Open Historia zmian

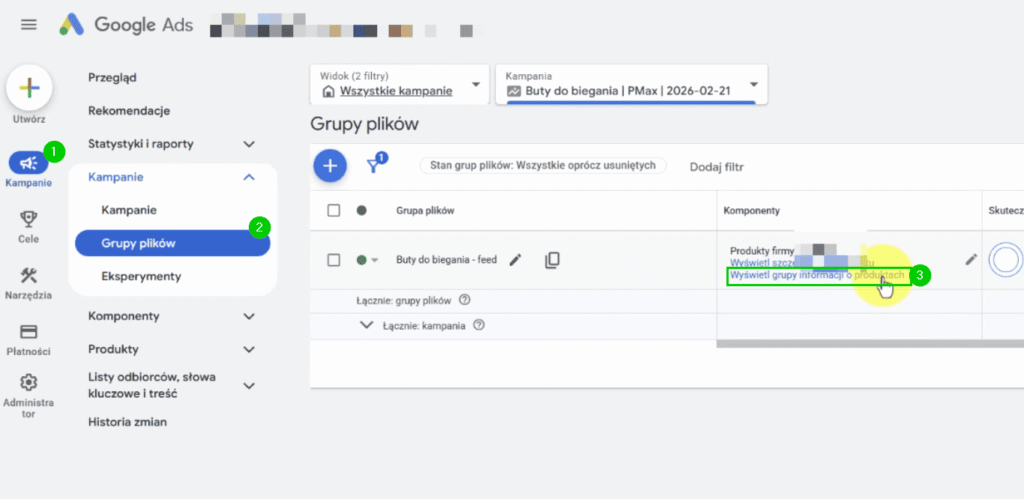point(127,422)
